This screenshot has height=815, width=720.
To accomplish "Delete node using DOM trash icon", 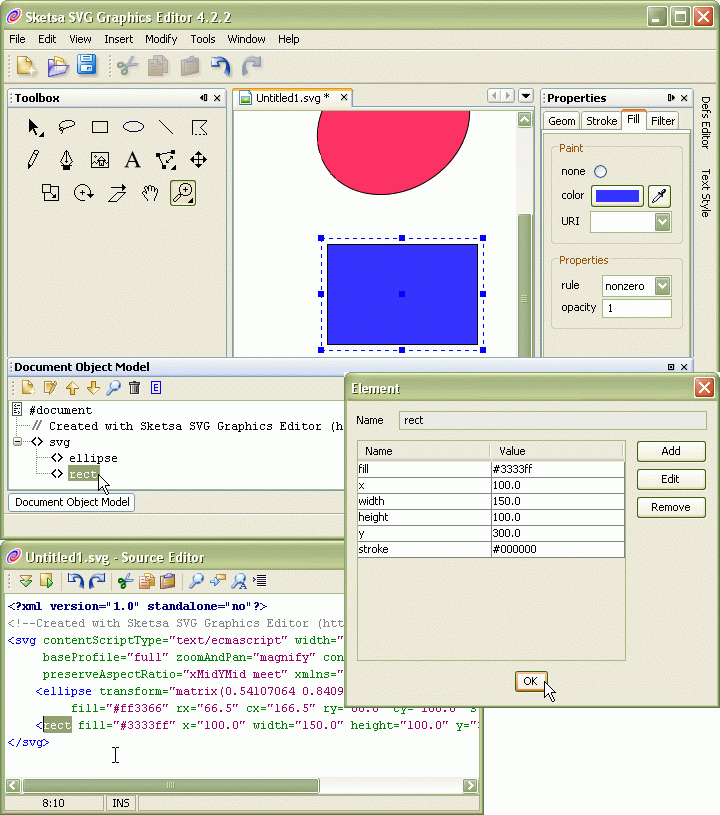I will tap(133, 388).
